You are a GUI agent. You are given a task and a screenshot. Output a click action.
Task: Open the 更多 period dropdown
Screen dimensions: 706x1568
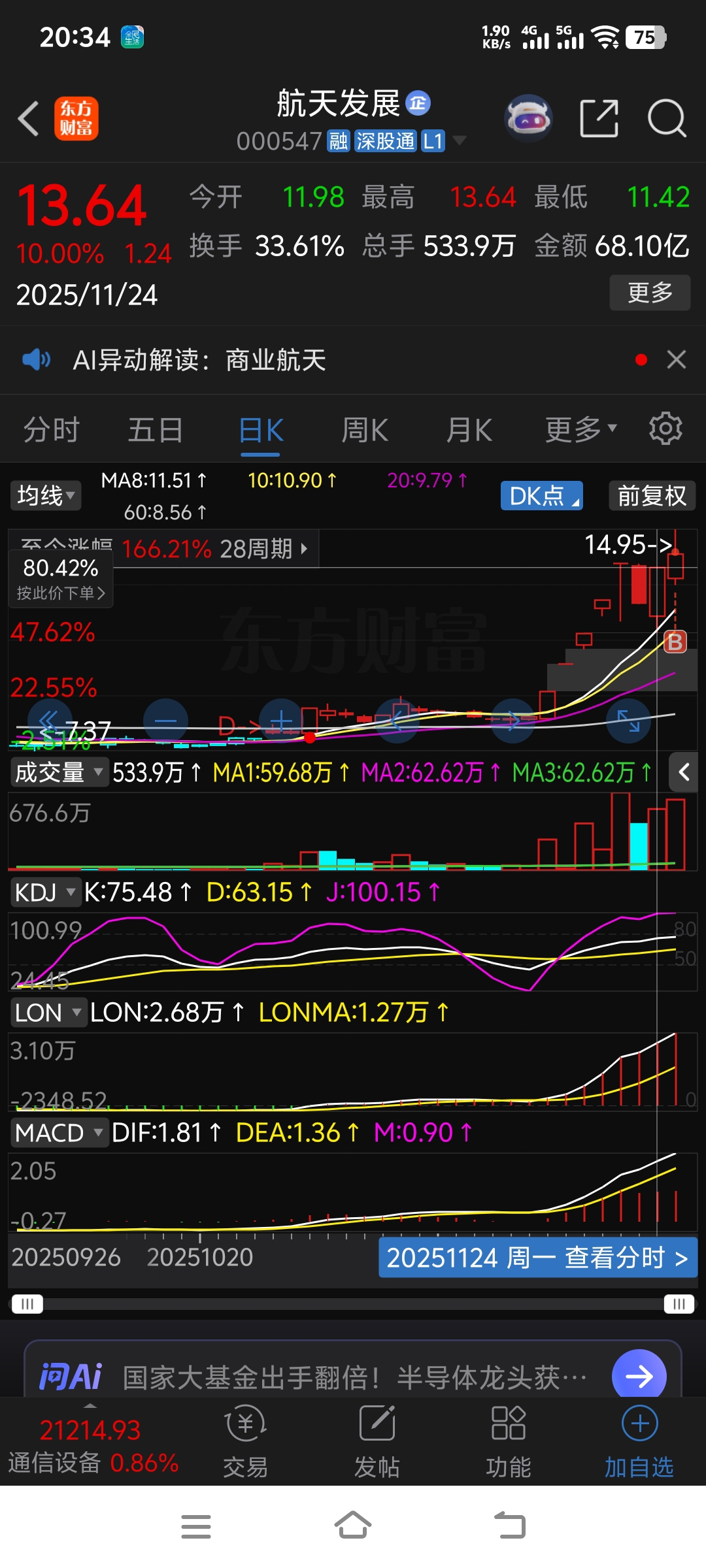point(581,429)
